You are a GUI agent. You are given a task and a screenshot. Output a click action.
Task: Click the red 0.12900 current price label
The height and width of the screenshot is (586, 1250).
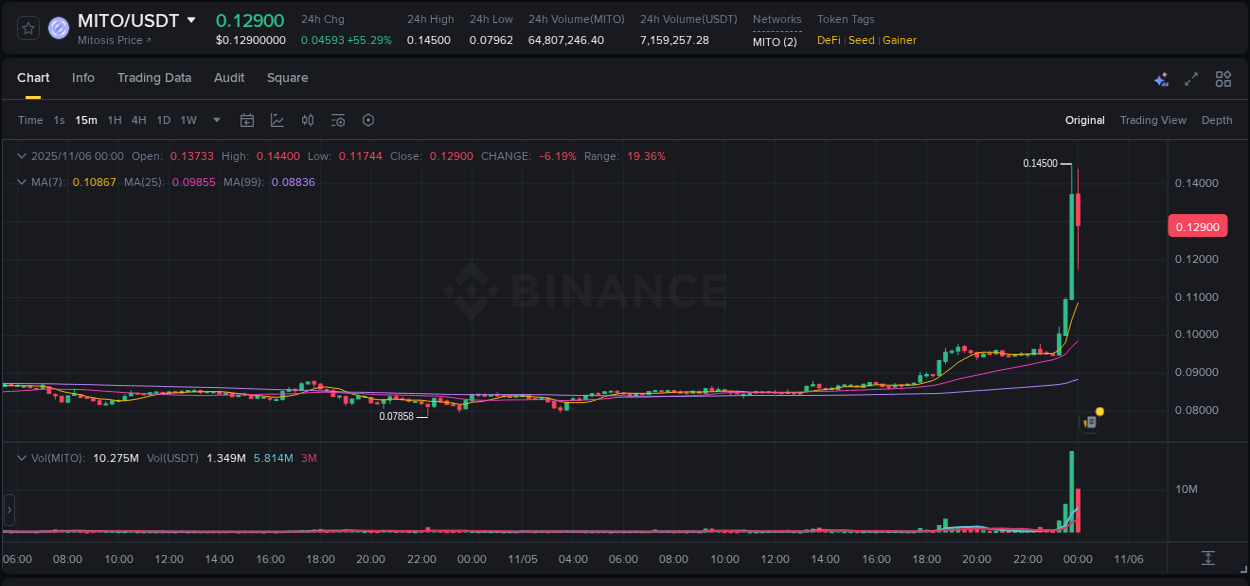click(1197, 226)
